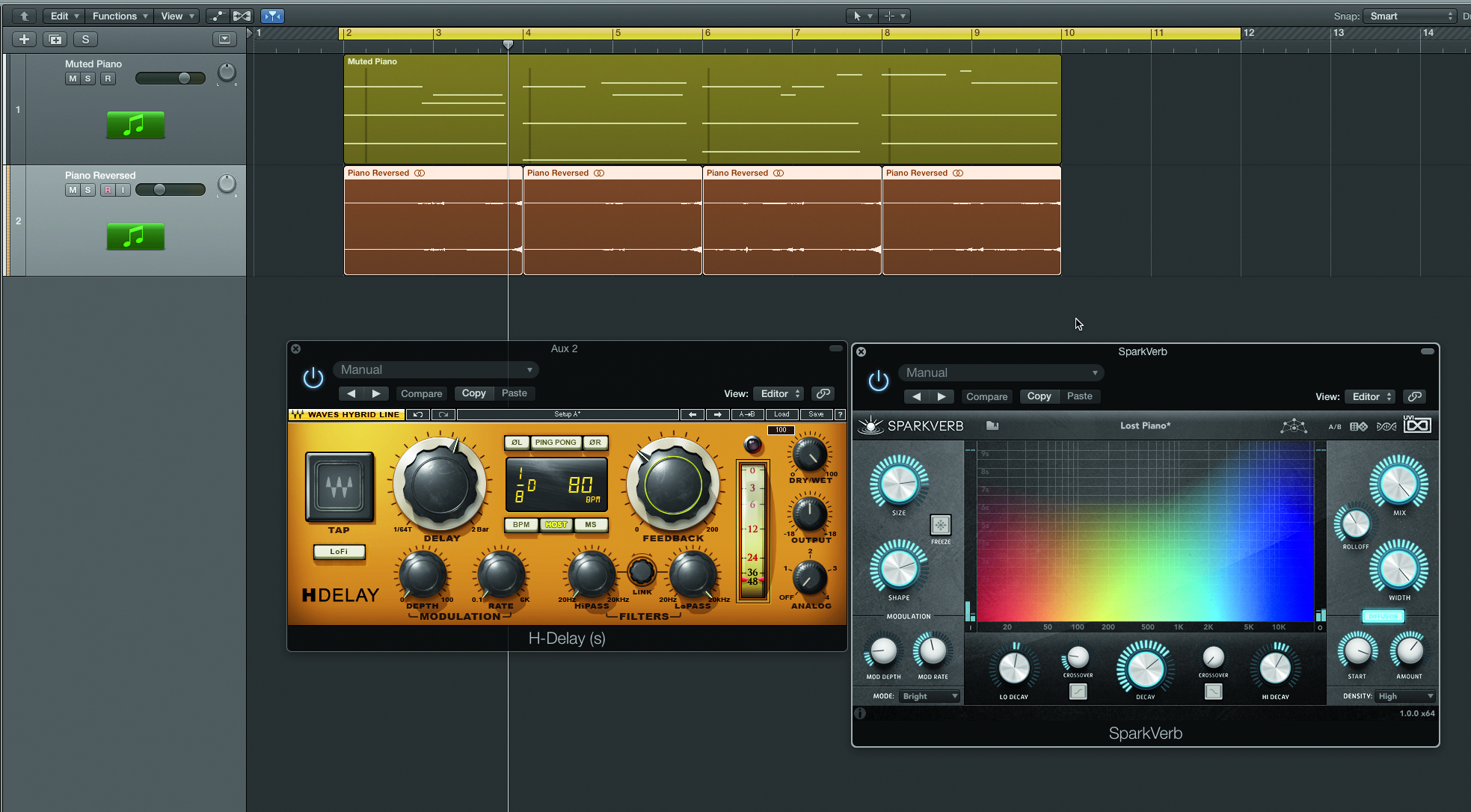
Task: Click the Waves A to B copy button
Action: [x=747, y=414]
